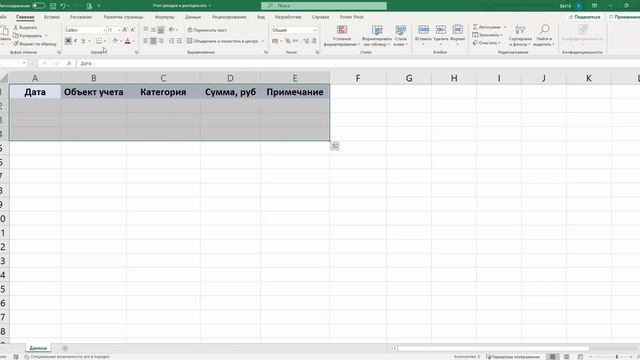
Task: Click the percent style icon
Action: 288,41
